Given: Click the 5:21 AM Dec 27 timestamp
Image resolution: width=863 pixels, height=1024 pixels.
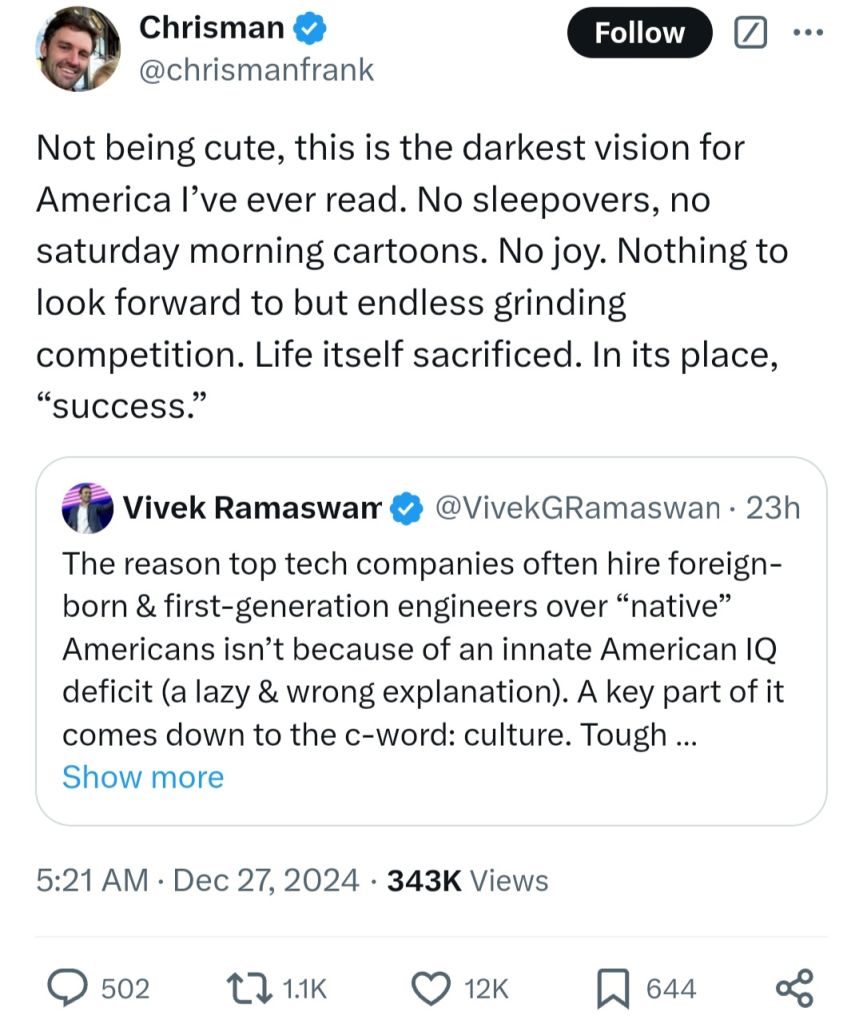Looking at the screenshot, I should coord(197,880).
